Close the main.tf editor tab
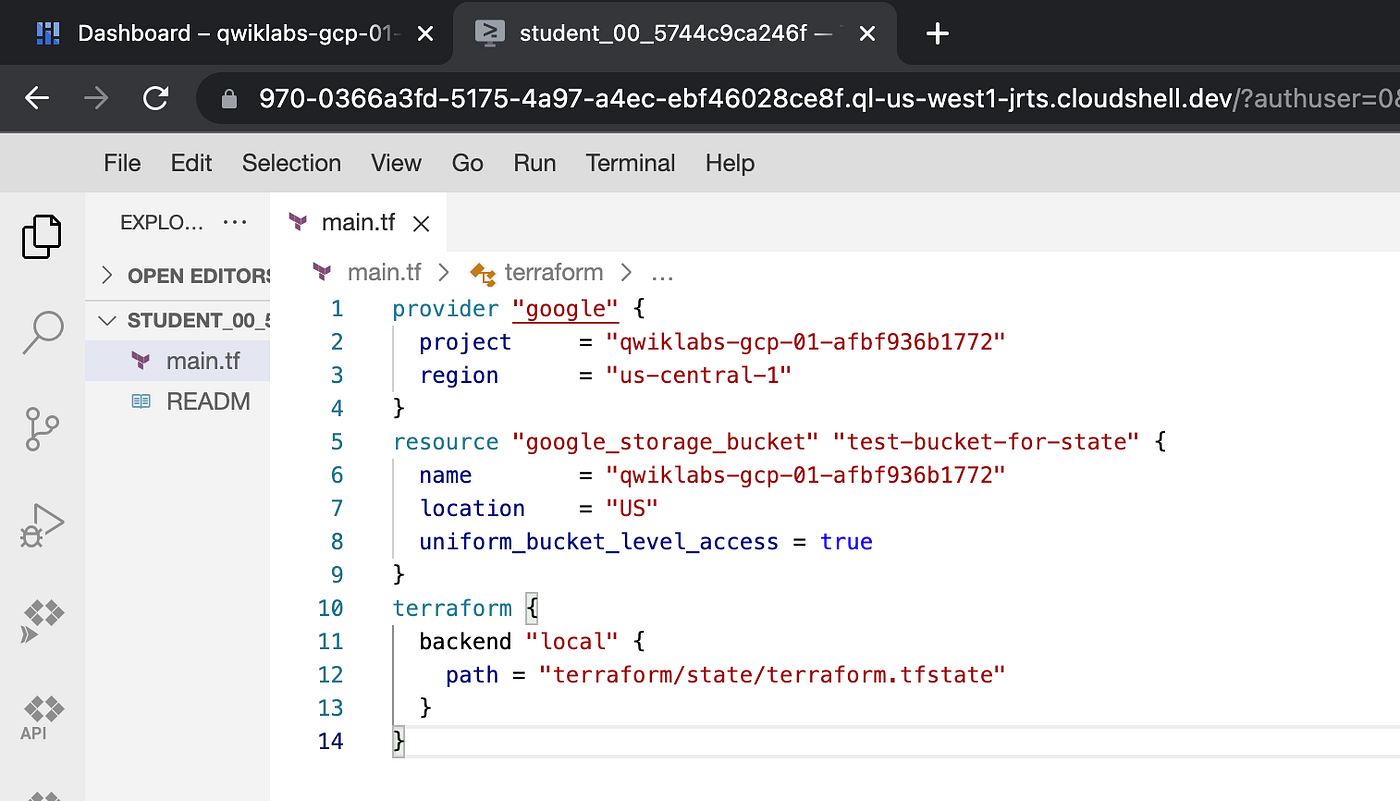Screen dimensions: 1400x801 coord(421,224)
